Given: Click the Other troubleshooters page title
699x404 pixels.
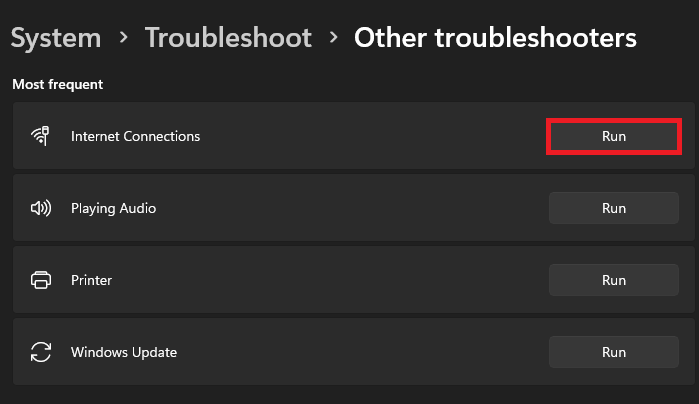Looking at the screenshot, I should (495, 38).
